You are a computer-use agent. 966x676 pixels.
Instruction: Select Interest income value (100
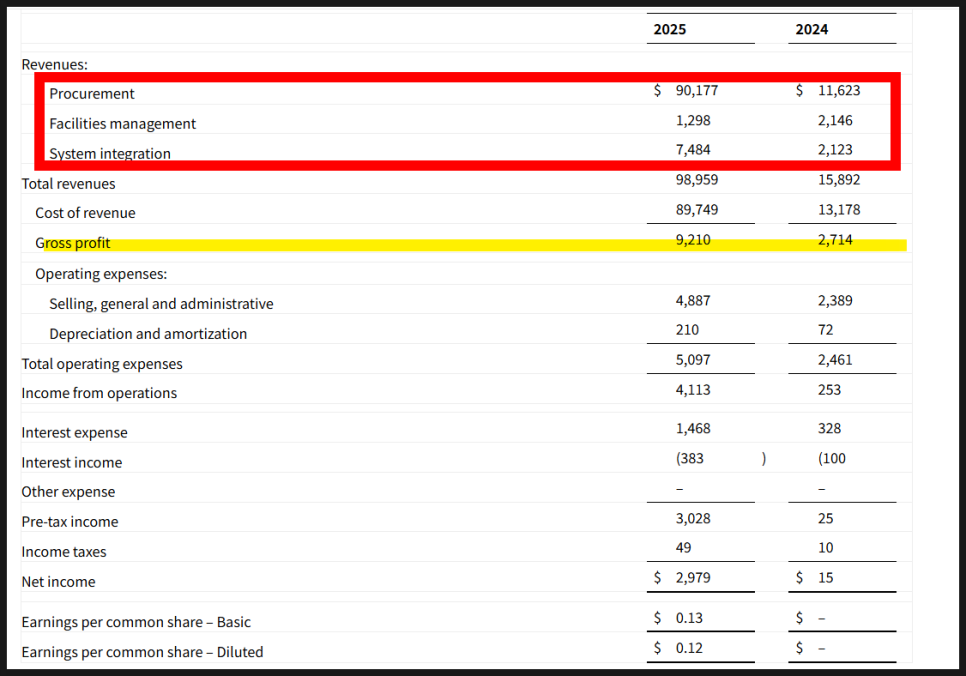832,458
